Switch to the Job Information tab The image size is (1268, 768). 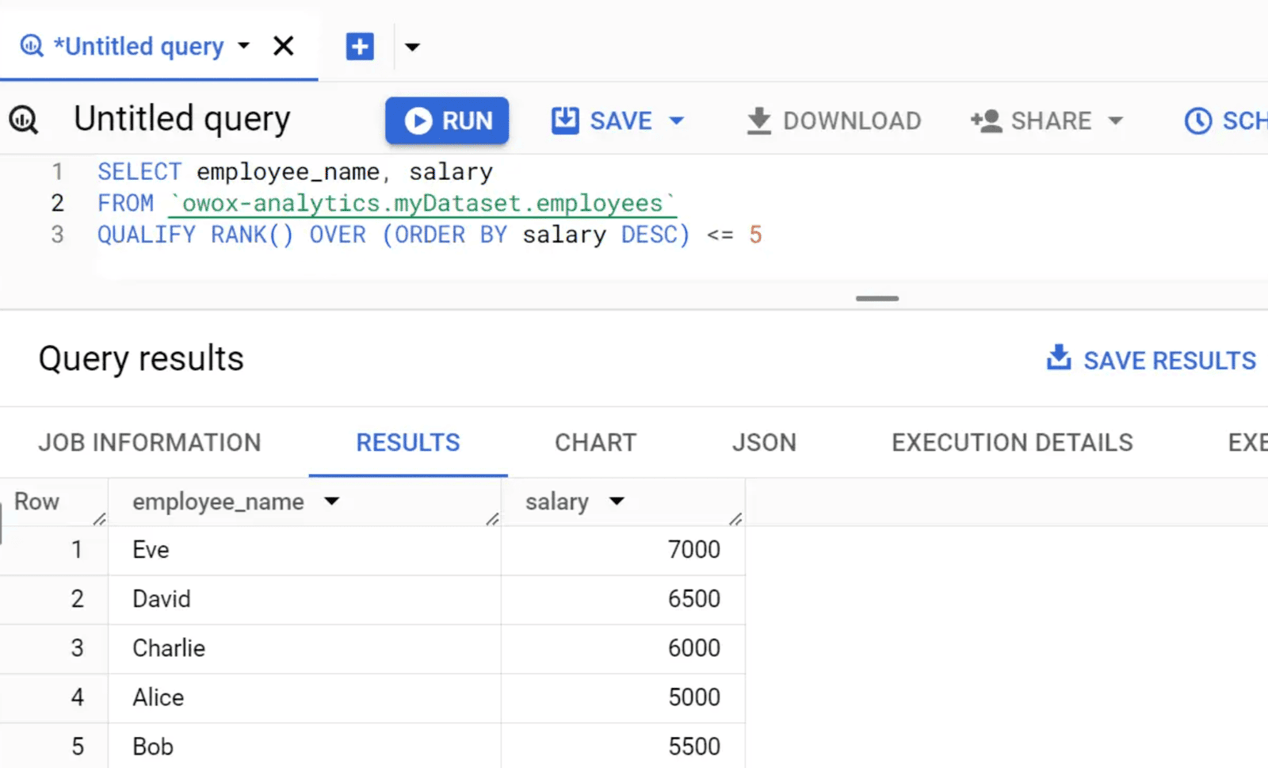[x=150, y=443]
